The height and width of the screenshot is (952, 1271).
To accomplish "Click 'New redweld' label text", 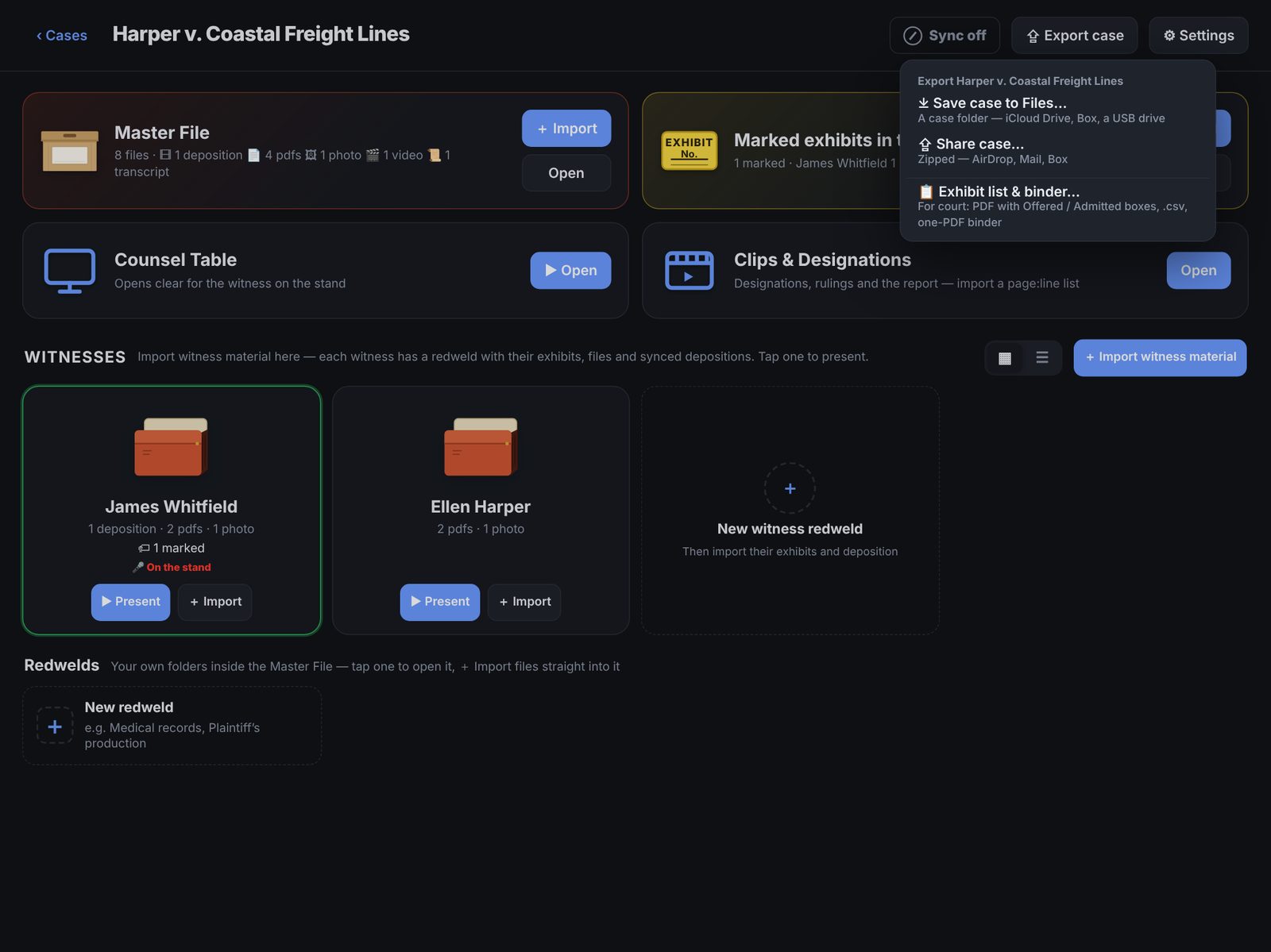I will [129, 707].
